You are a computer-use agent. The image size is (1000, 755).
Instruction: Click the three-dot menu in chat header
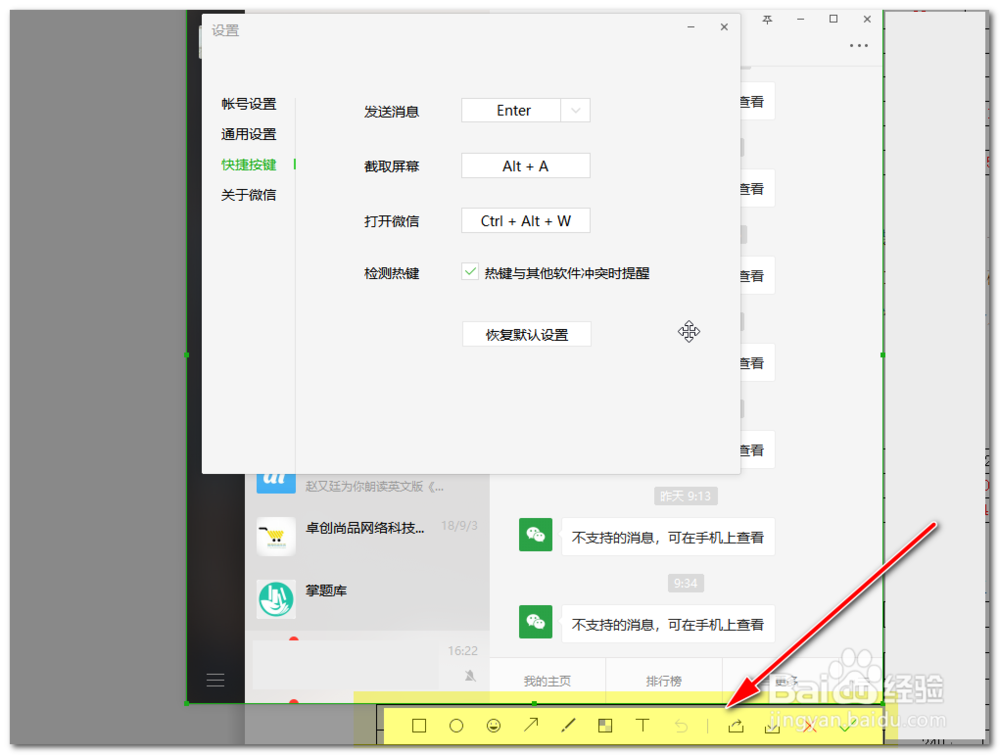coord(858,46)
